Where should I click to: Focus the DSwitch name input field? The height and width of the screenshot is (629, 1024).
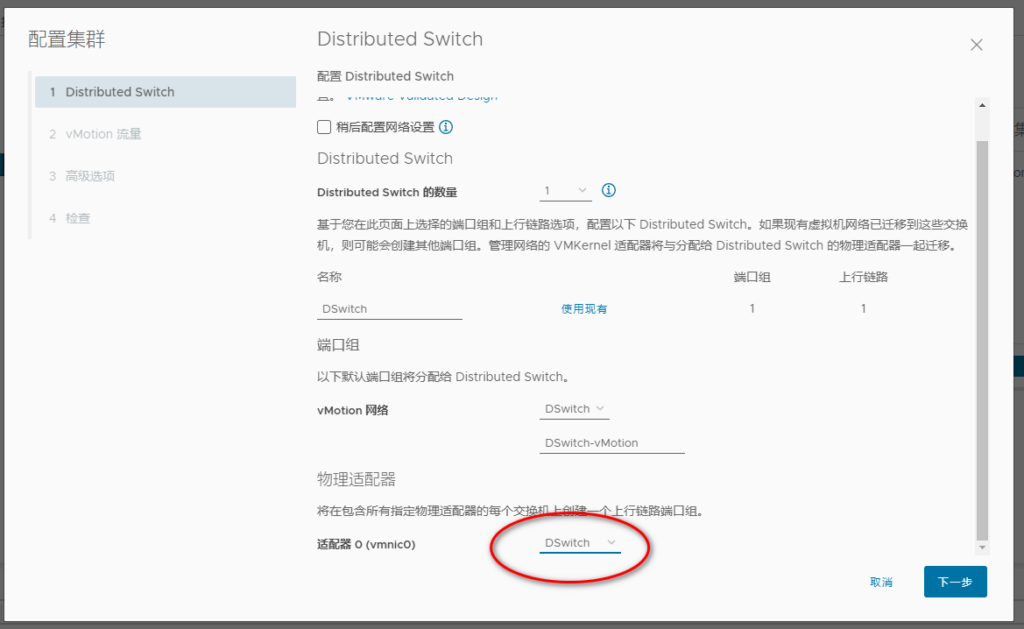pyautogui.click(x=389, y=309)
